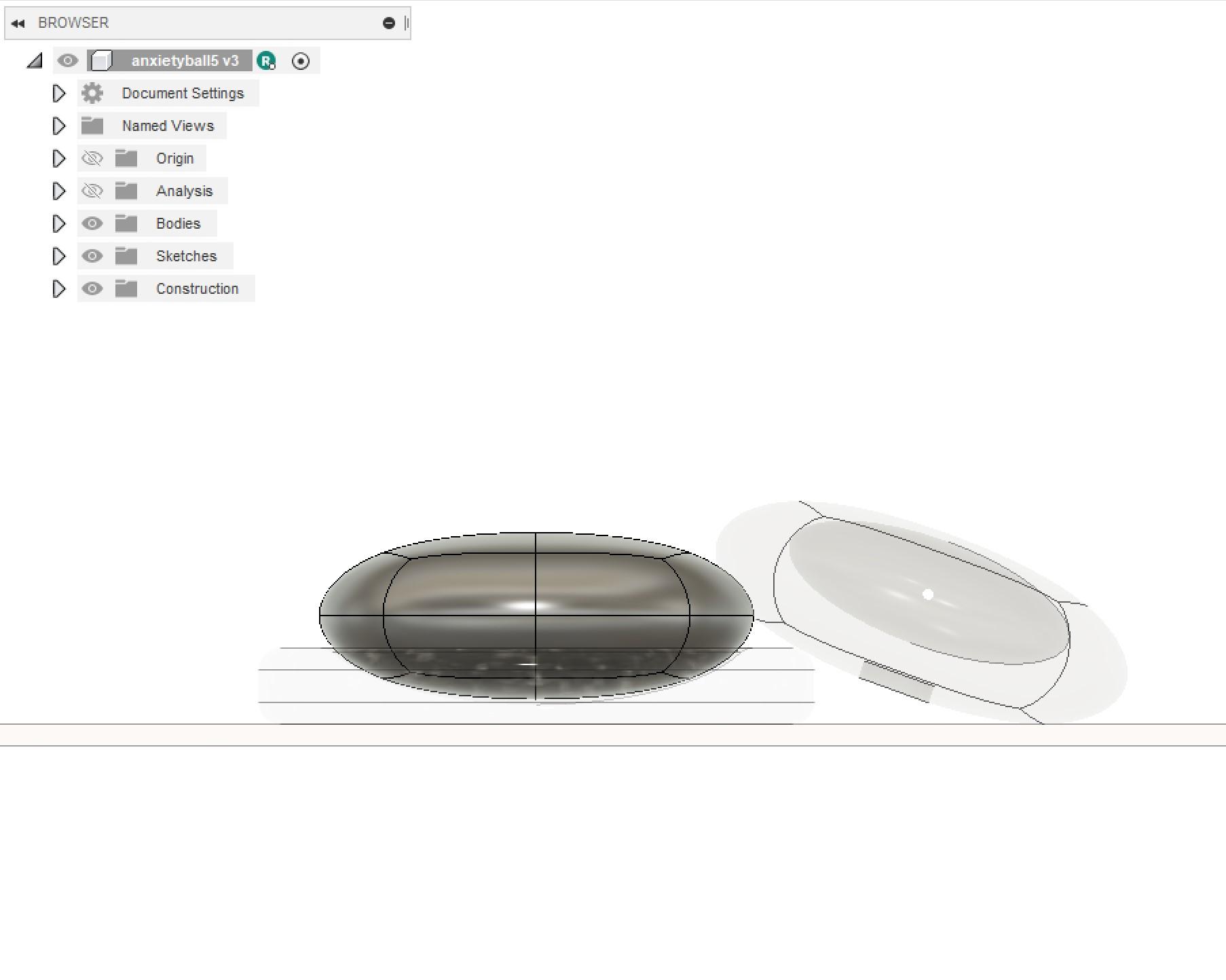Activate the anxietyball5 component via radio target

point(301,60)
